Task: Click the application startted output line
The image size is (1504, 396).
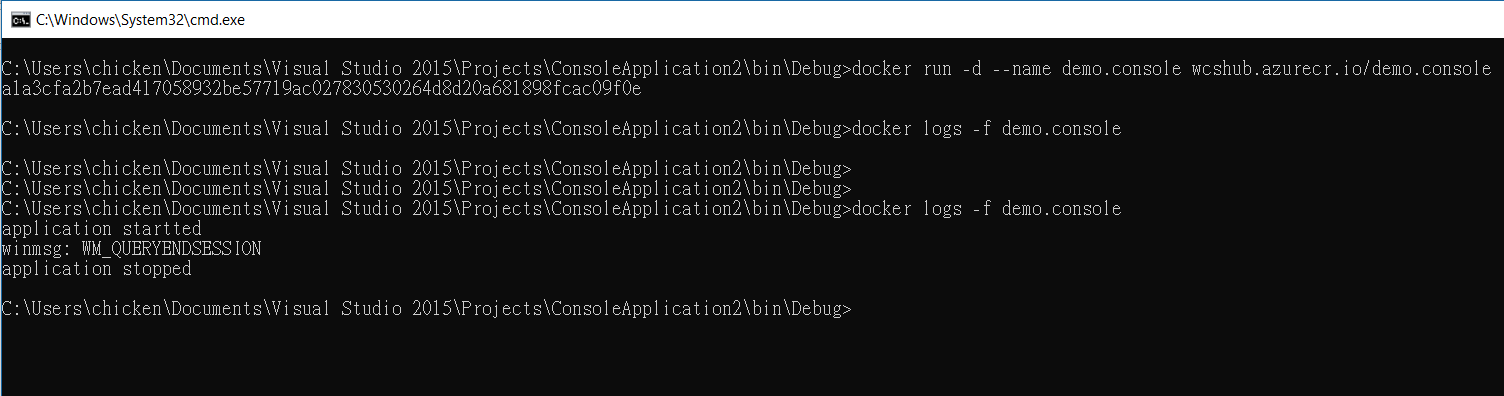Action: [102, 229]
